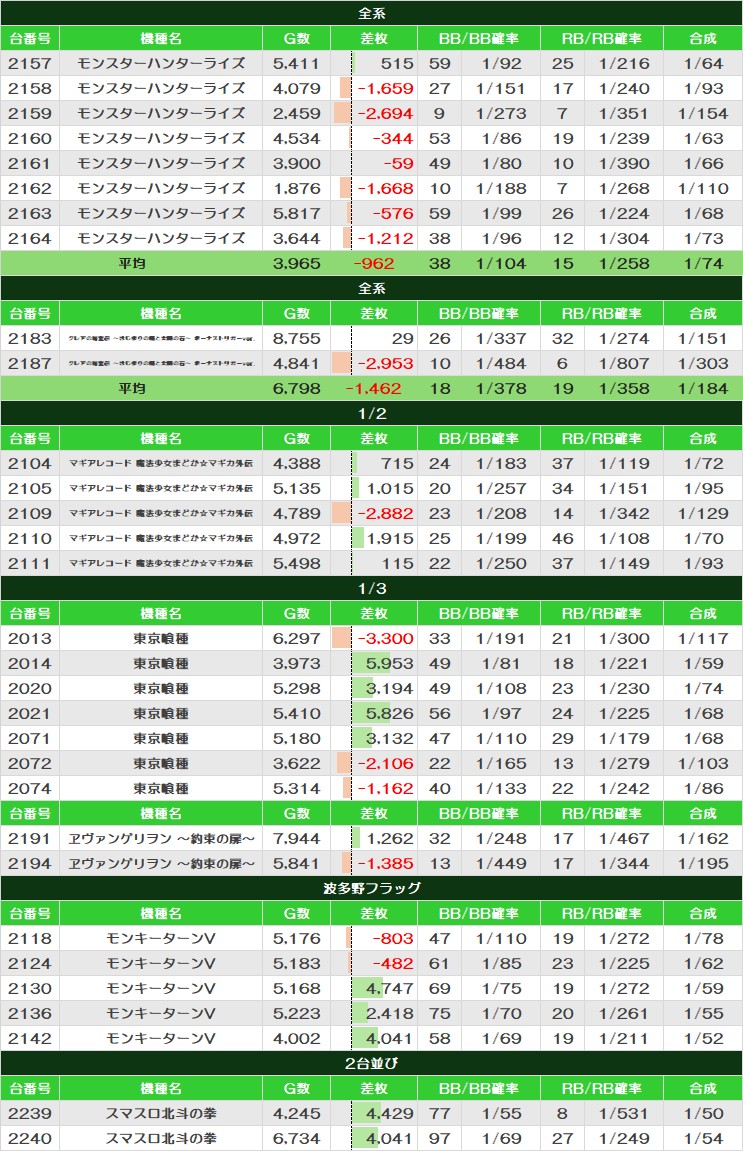This screenshot has width=743, height=1151.
Task: Click RB rate 1/390 in row 2161
Action: click(x=624, y=164)
